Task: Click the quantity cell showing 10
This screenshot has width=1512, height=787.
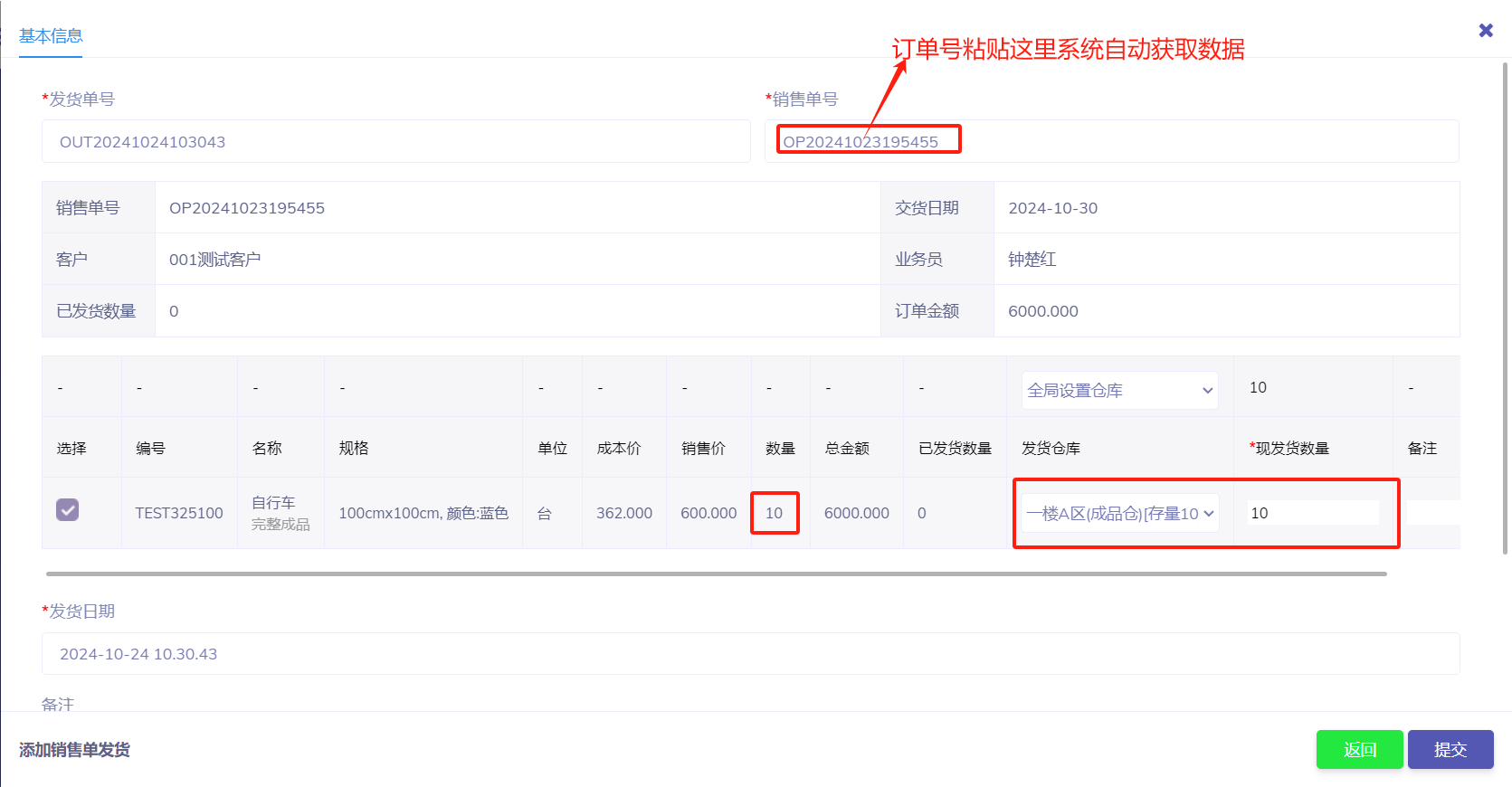Action: point(775,513)
